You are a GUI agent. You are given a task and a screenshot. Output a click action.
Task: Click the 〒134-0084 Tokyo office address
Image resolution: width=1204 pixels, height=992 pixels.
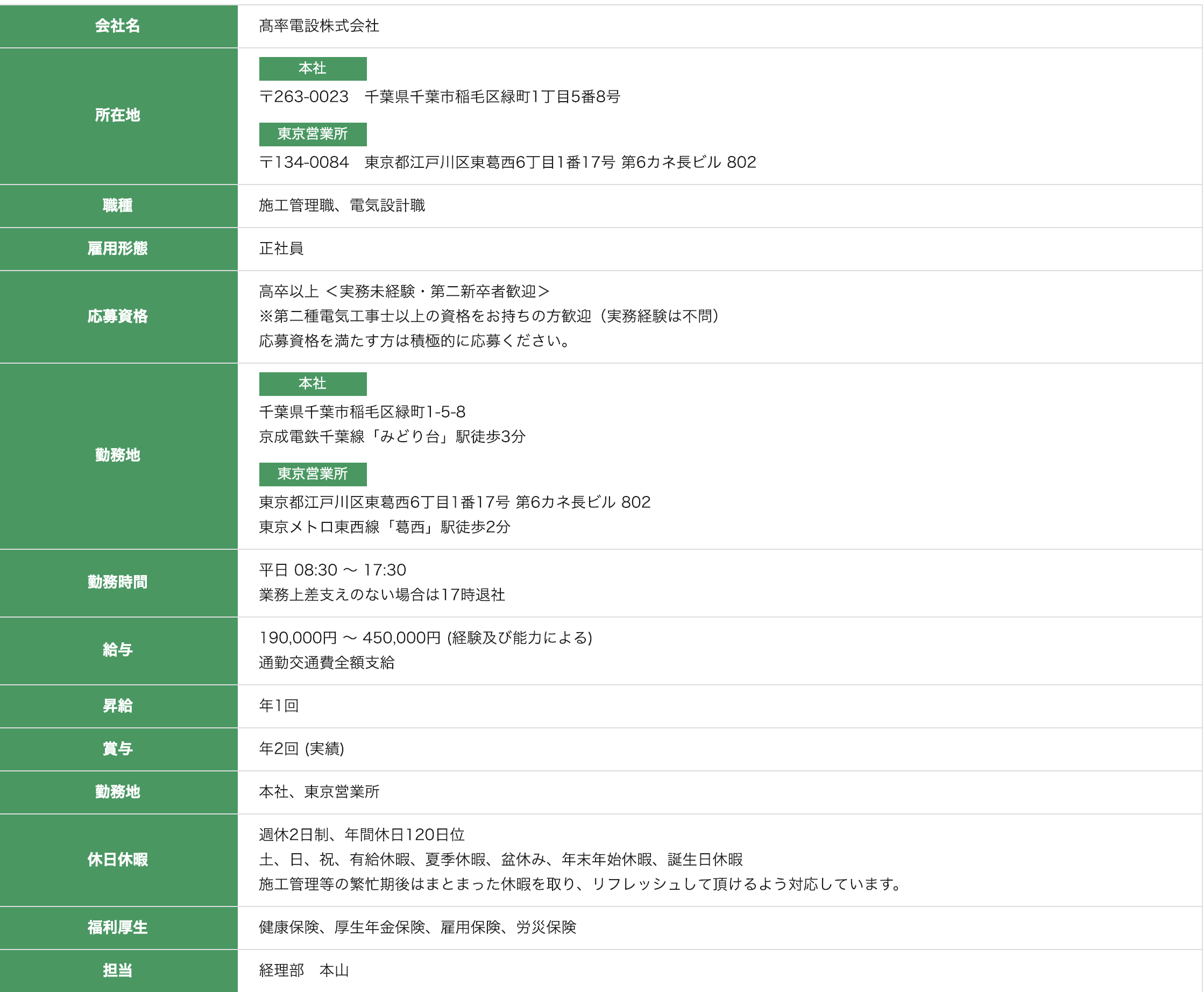click(507, 162)
